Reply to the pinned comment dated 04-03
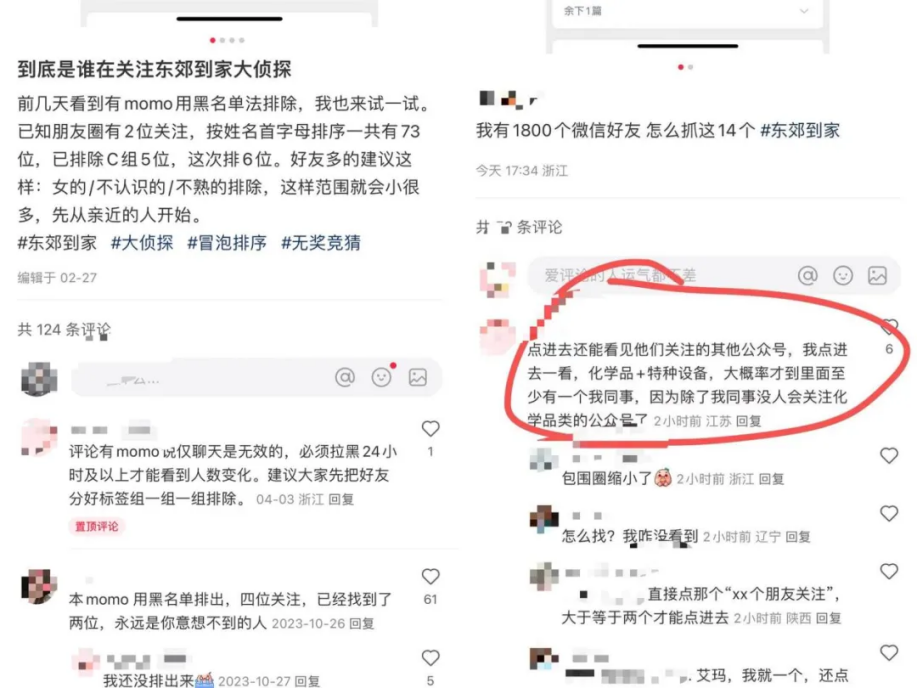The image size is (918, 688). (341, 499)
